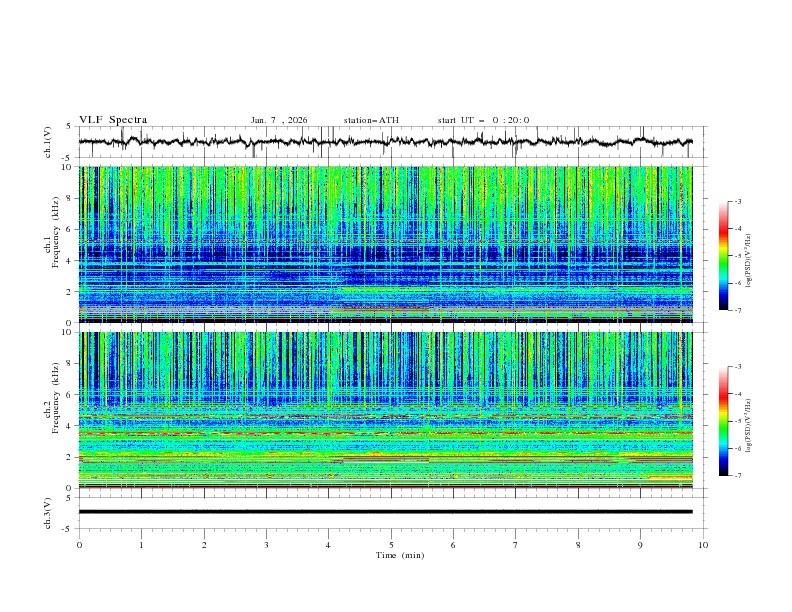The height and width of the screenshot is (612, 792).
Task: Click inside the ch.2 spectrogram panel
Action: (386, 410)
